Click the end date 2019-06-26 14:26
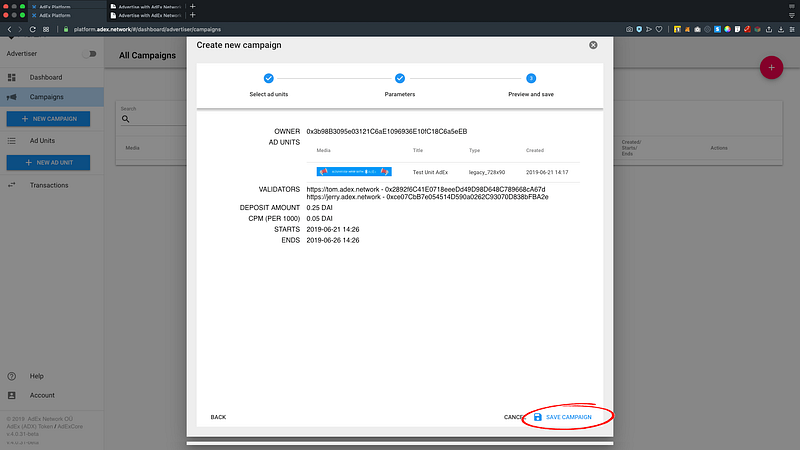Viewport: 800px width, 450px height. click(x=333, y=240)
